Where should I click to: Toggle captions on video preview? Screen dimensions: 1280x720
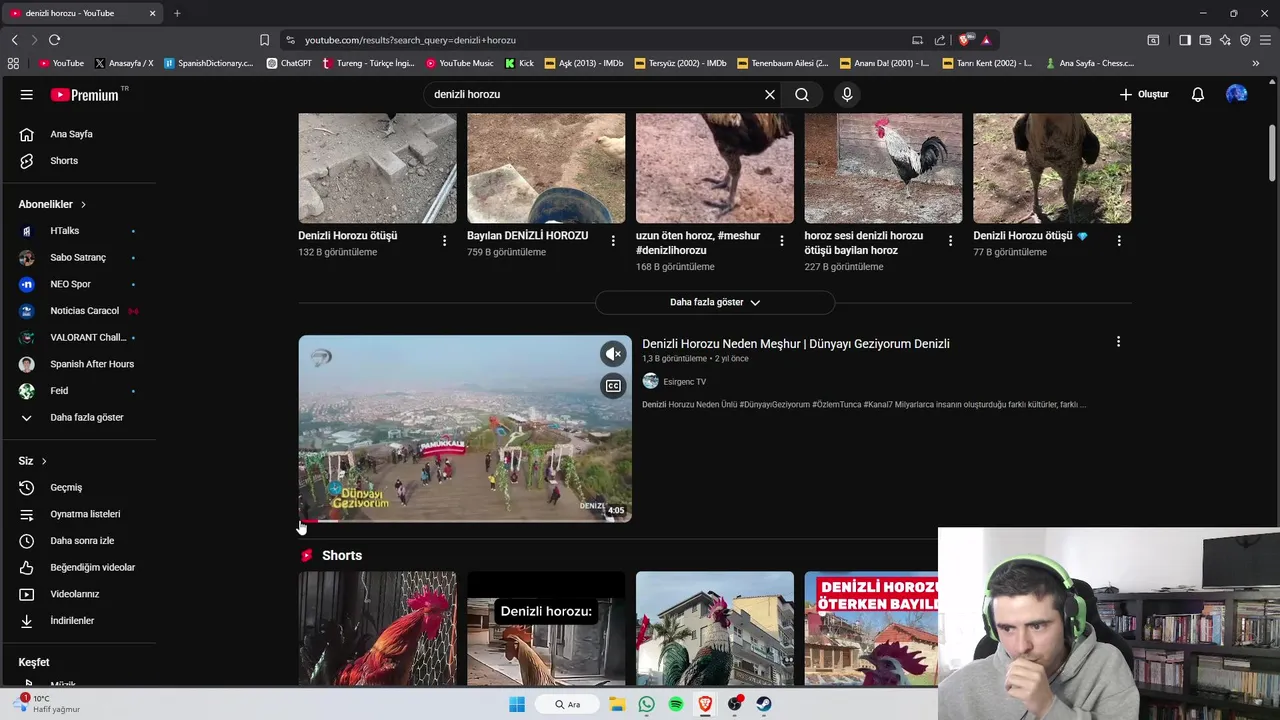click(x=613, y=386)
